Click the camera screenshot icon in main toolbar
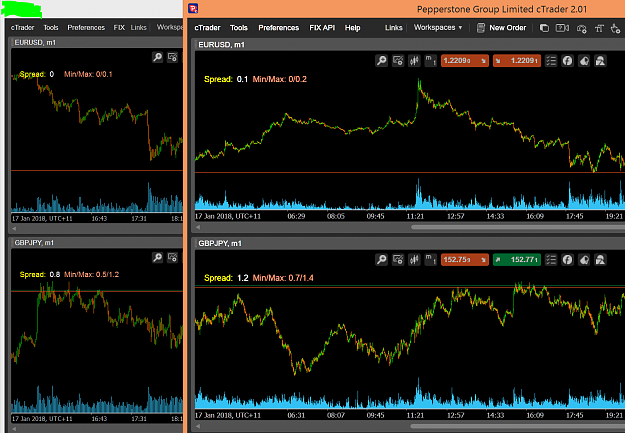Image resolution: width=625 pixels, height=433 pixels. (x=582, y=28)
